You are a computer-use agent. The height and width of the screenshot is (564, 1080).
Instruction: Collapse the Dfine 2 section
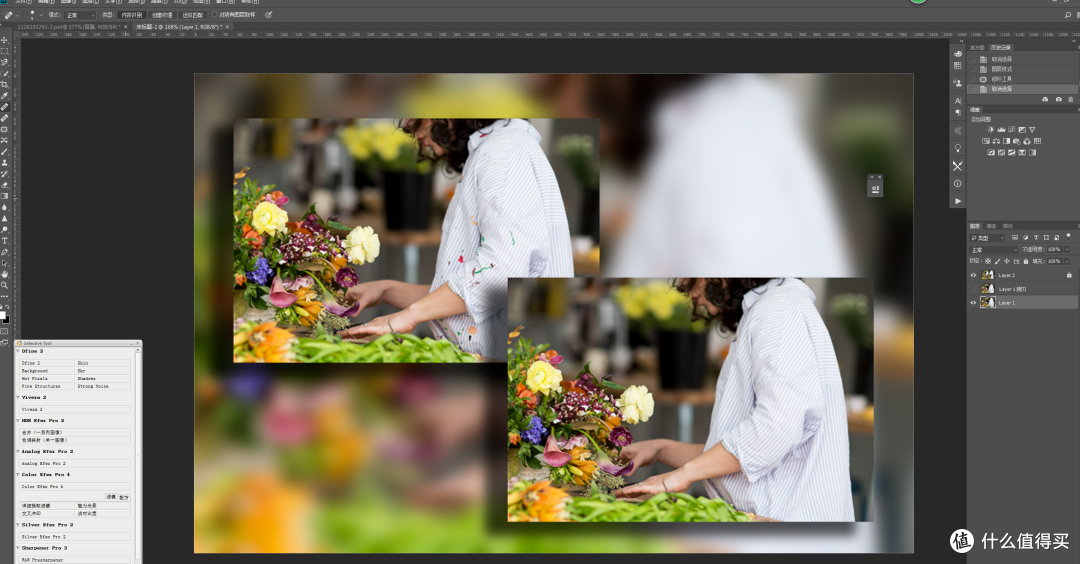tap(18, 351)
